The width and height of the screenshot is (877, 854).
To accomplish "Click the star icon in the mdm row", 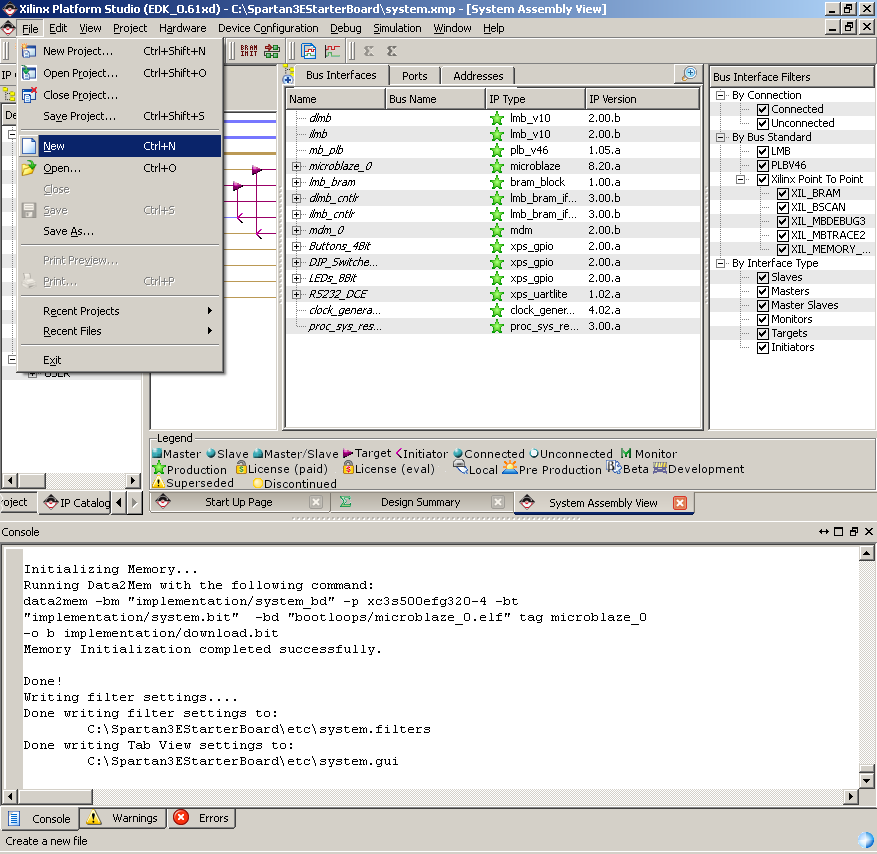I will tap(497, 230).
